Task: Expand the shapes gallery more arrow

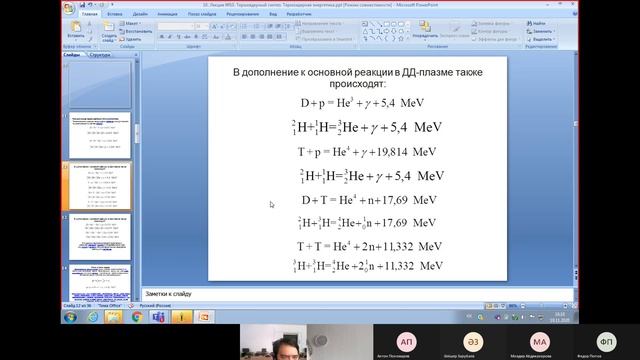Action: (408, 39)
